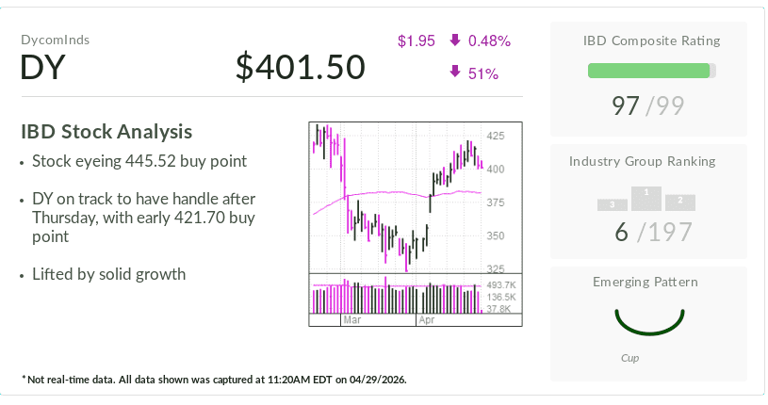The width and height of the screenshot is (768, 405).
Task: Click the IBD Stock Analysis heading
Action: pyautogui.click(x=106, y=132)
